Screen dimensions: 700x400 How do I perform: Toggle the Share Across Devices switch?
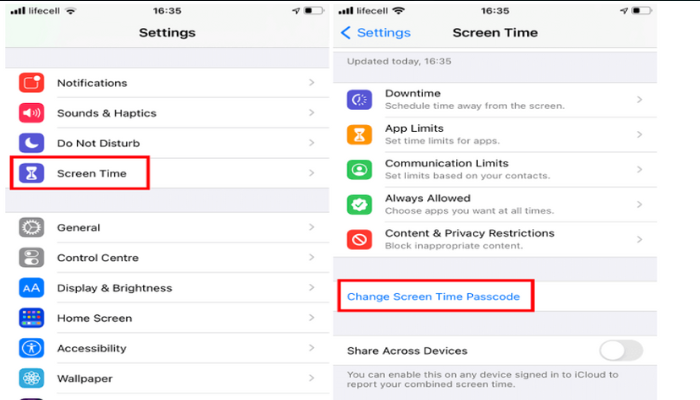click(621, 350)
